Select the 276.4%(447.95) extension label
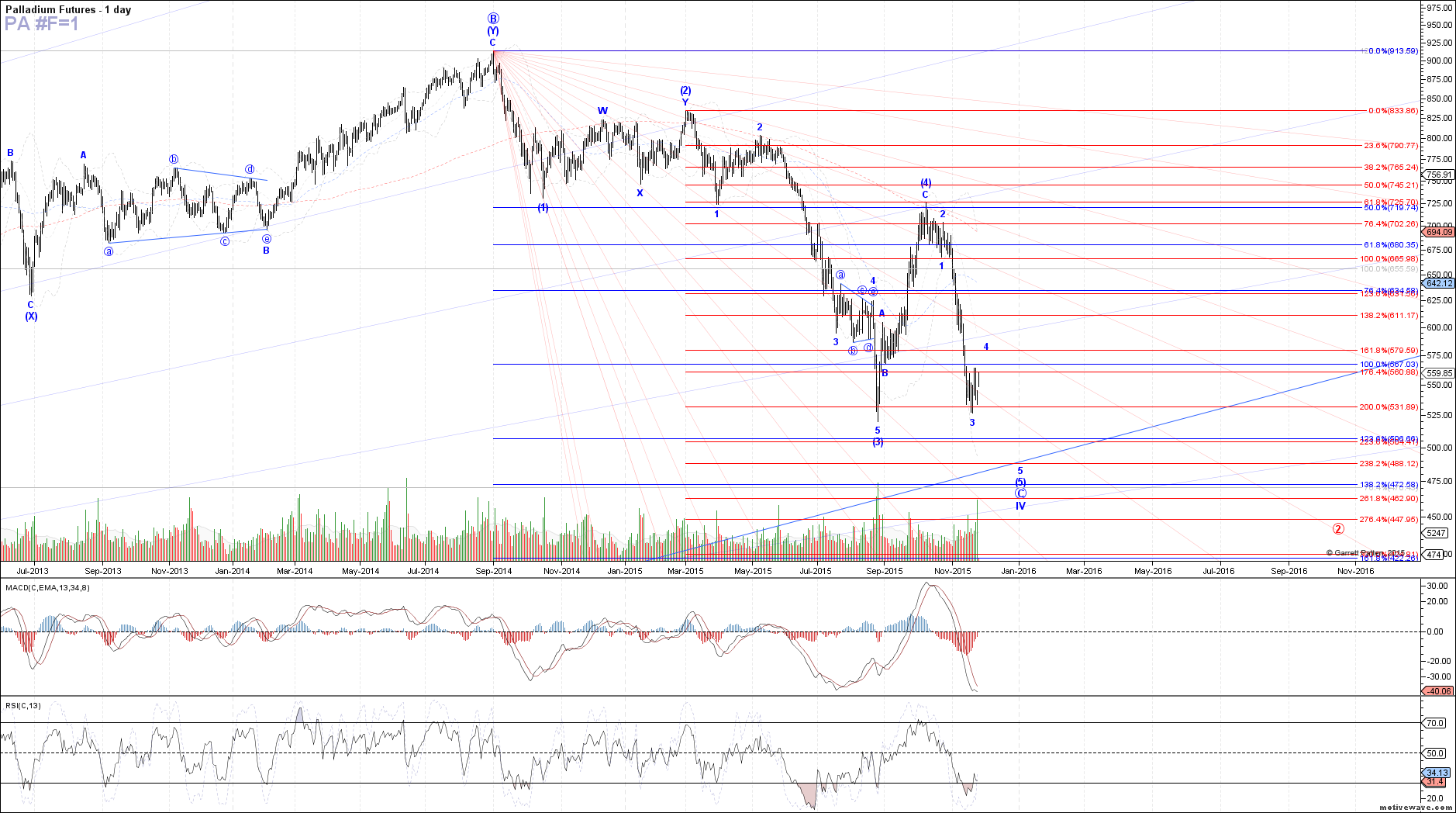 [x=1389, y=520]
